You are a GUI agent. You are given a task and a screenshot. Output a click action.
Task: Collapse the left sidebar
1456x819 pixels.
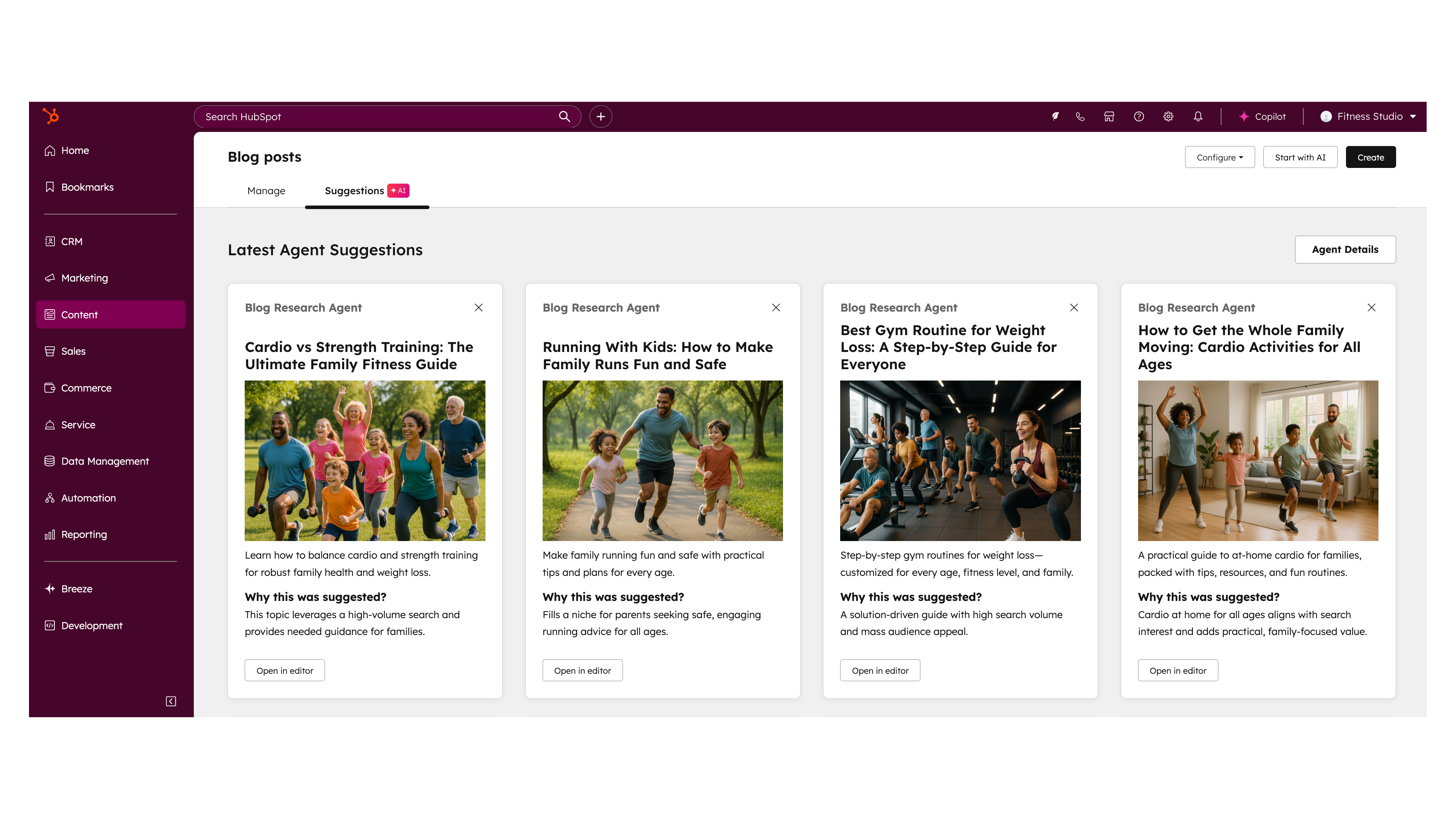coord(170,701)
